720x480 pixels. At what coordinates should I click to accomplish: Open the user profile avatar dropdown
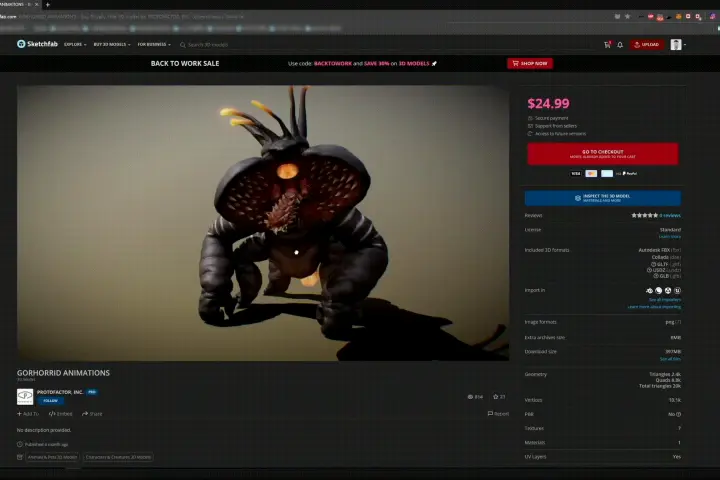pyautogui.click(x=678, y=45)
